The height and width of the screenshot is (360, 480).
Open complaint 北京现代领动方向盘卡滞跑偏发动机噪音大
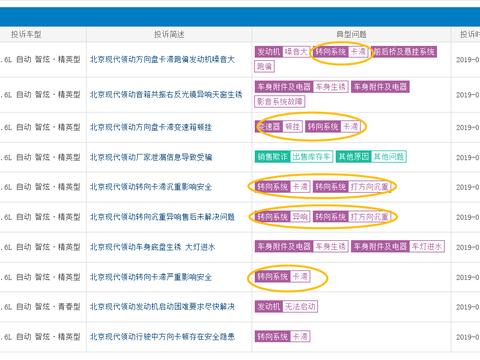[x=162, y=60]
